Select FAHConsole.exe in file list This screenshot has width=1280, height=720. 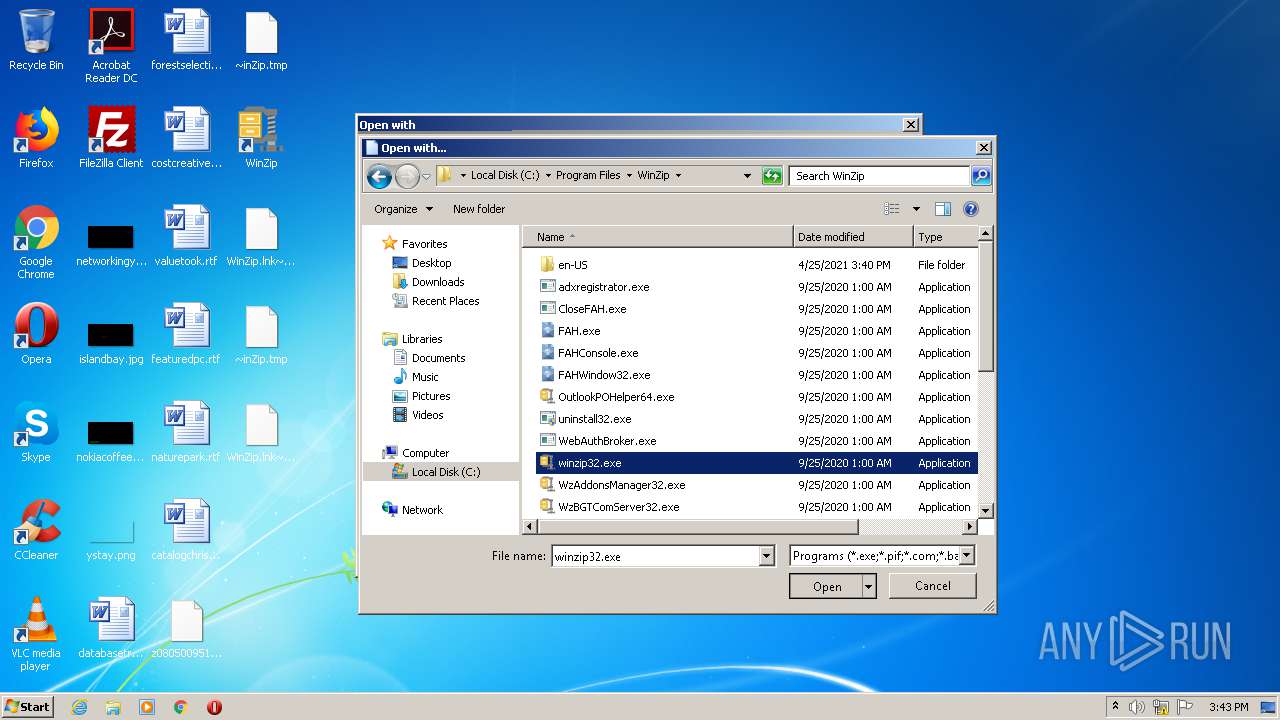[598, 353]
